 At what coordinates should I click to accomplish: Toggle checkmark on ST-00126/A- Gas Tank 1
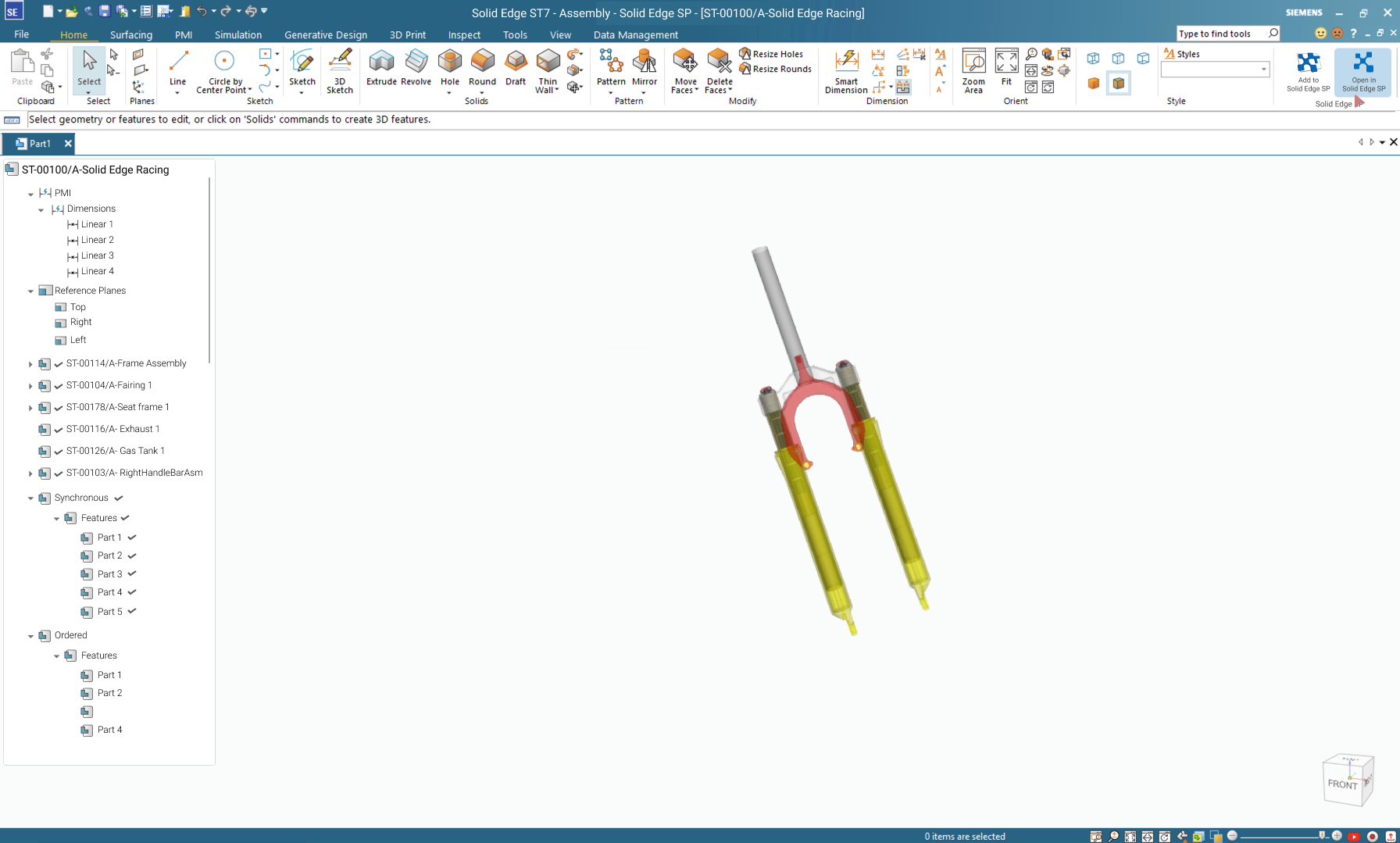pyautogui.click(x=59, y=452)
